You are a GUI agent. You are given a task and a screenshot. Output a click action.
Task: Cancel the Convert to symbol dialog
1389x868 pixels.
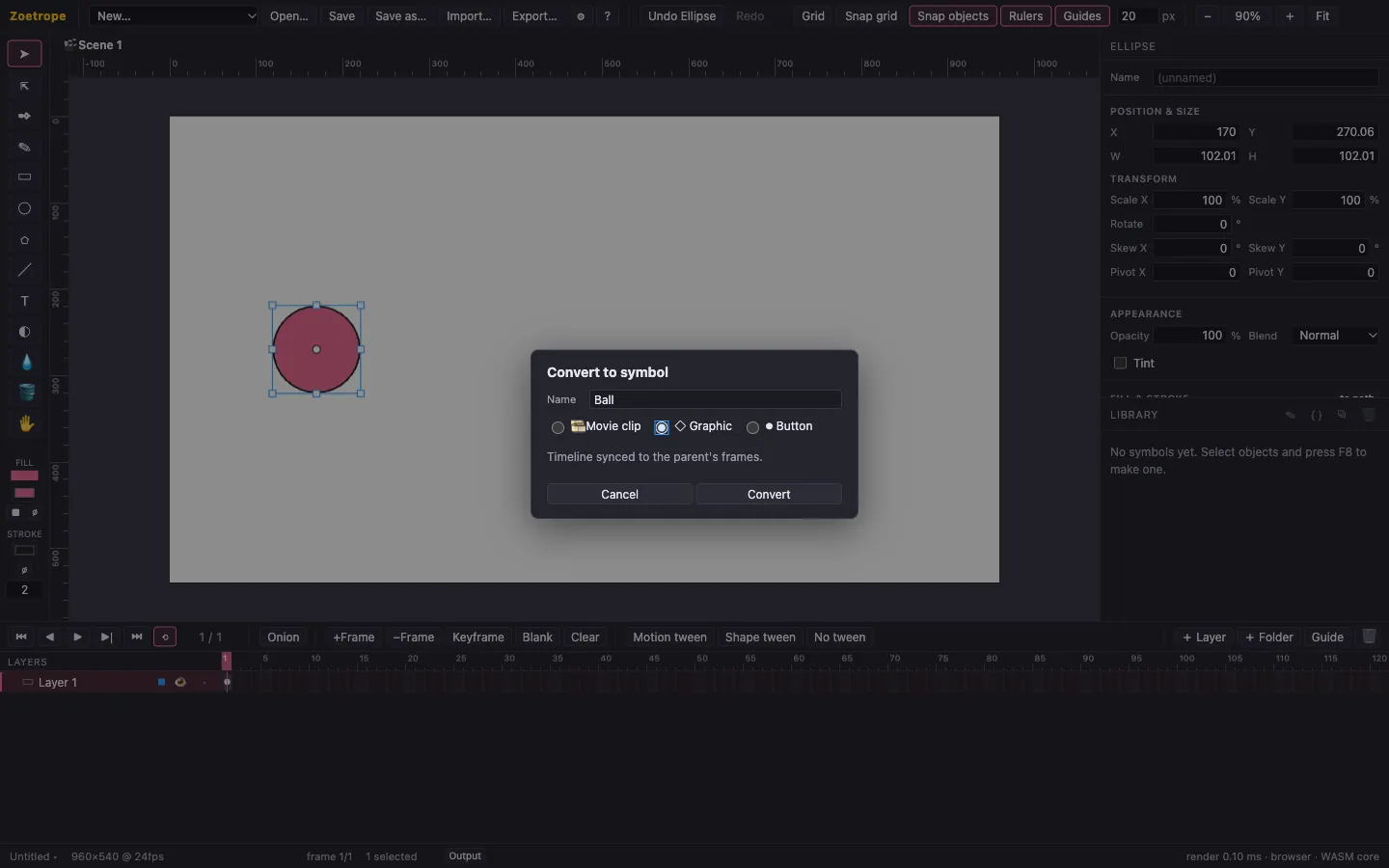coord(619,494)
